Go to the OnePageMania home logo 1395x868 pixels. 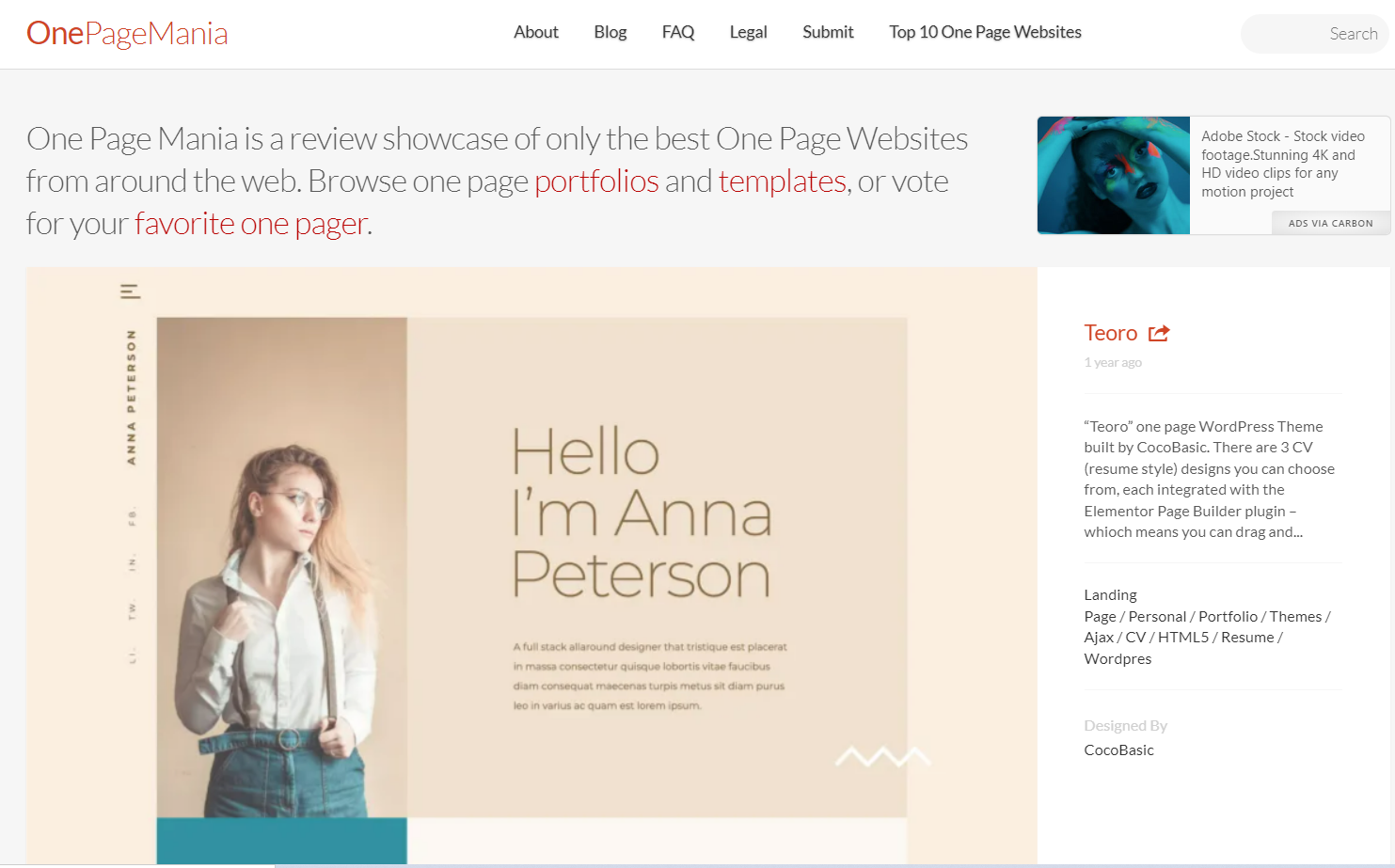[x=127, y=34]
